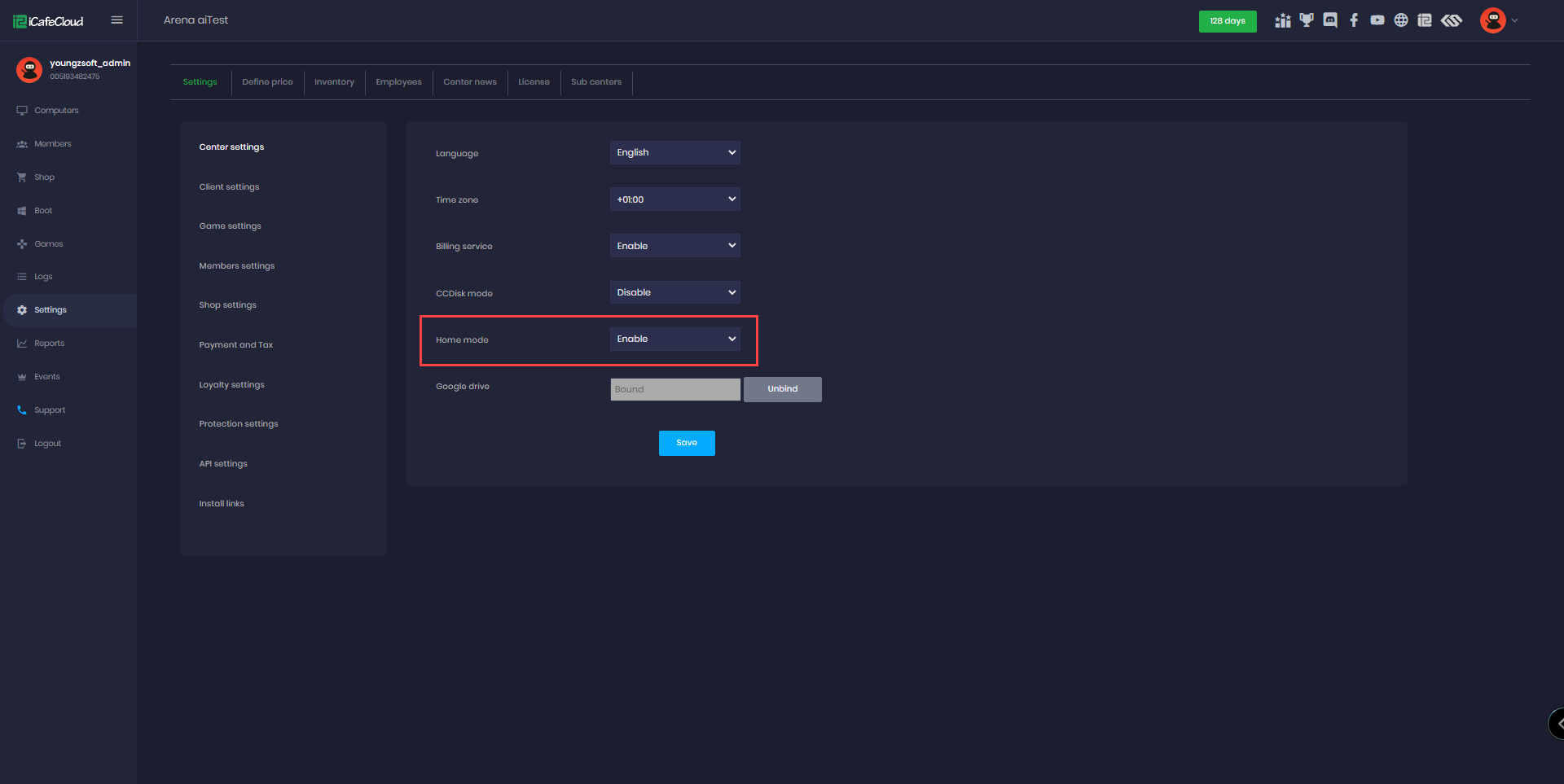Open the CCDisk mode Disable dropdown
This screenshot has height=784, width=1564.
[674, 292]
